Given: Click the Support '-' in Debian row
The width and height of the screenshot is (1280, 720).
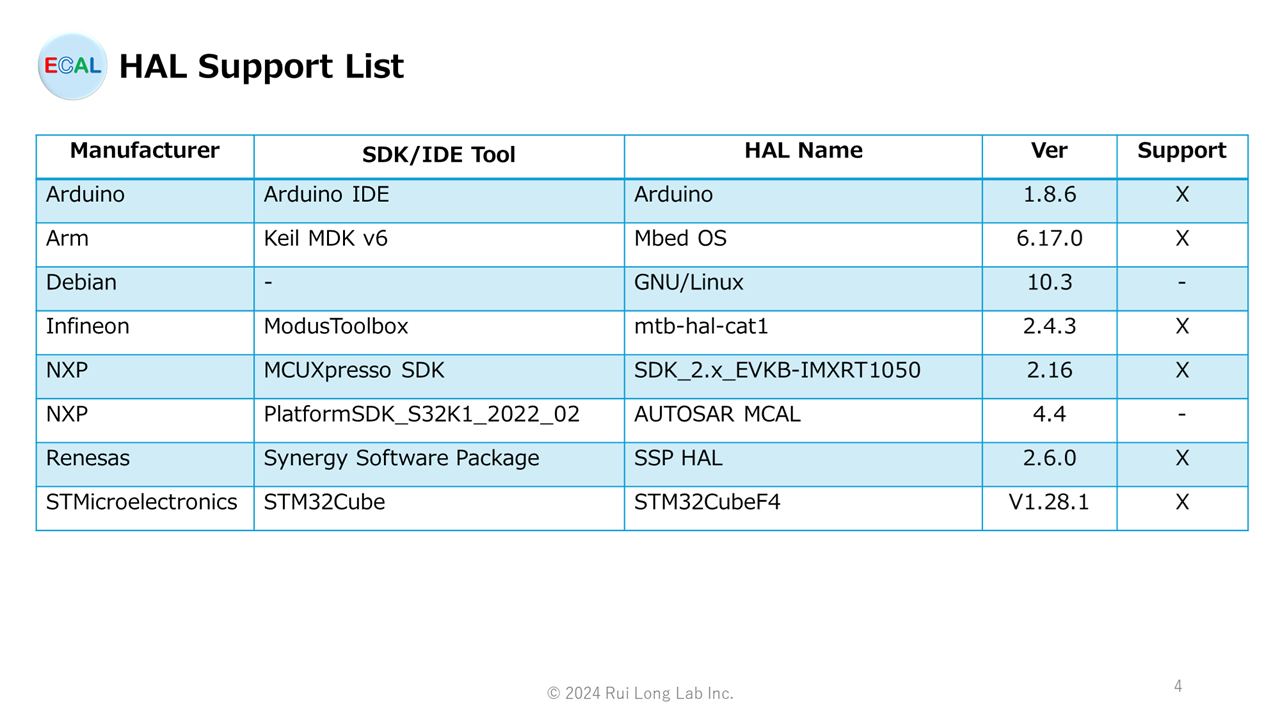Looking at the screenshot, I should tap(1182, 289).
